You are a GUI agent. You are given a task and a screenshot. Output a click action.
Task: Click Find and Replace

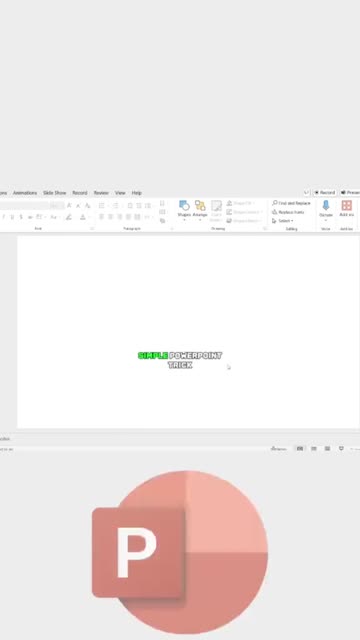point(291,203)
